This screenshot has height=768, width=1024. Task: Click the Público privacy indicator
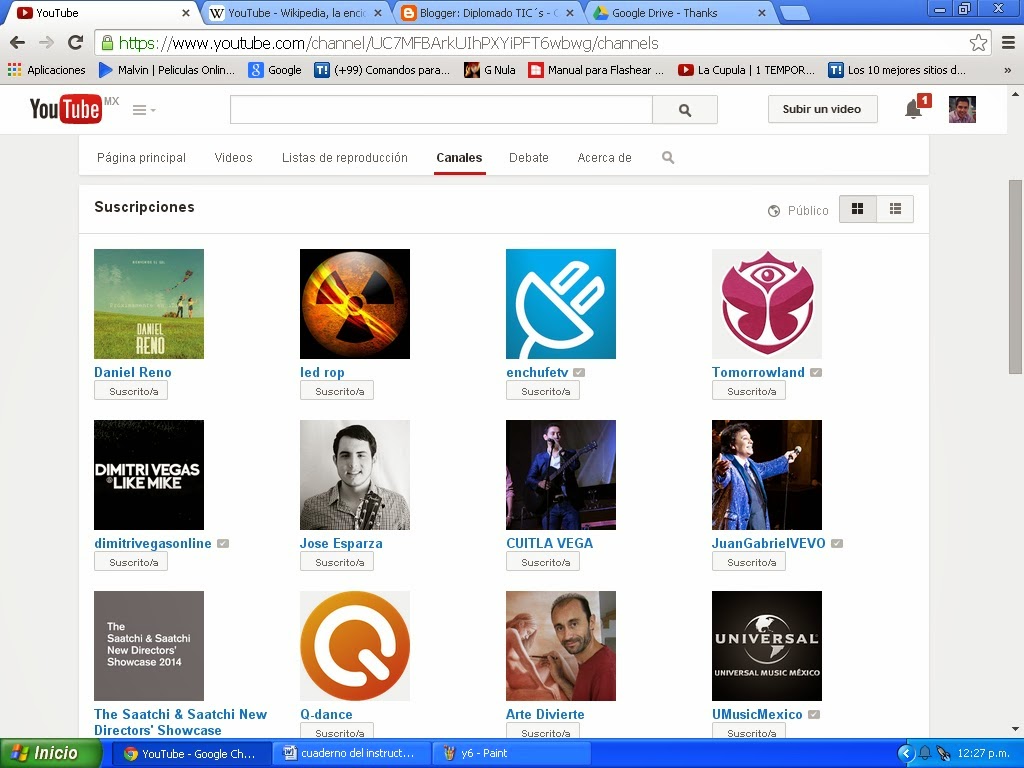798,210
